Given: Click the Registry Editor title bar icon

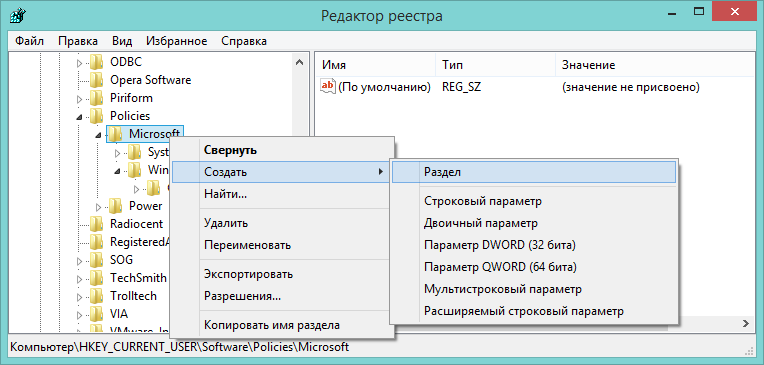Looking at the screenshot, I should [x=17, y=17].
